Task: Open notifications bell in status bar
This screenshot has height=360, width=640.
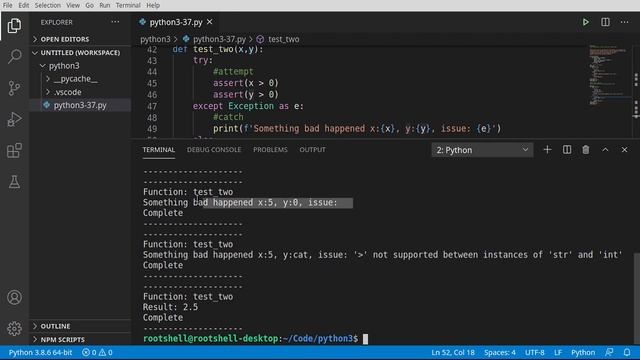Action: pyautogui.click(x=627, y=352)
